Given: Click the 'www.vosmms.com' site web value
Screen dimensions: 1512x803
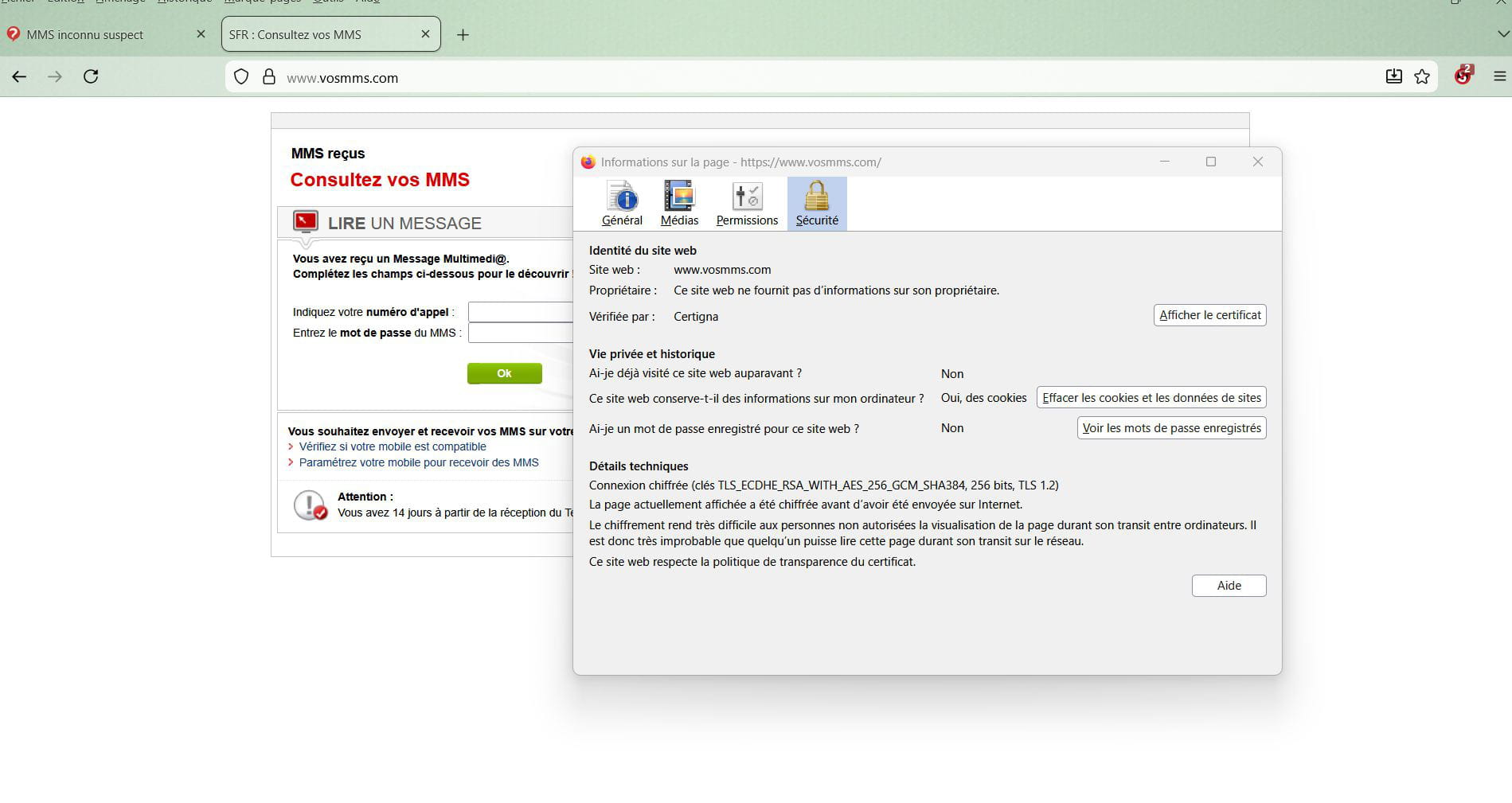Looking at the screenshot, I should click(x=722, y=270).
